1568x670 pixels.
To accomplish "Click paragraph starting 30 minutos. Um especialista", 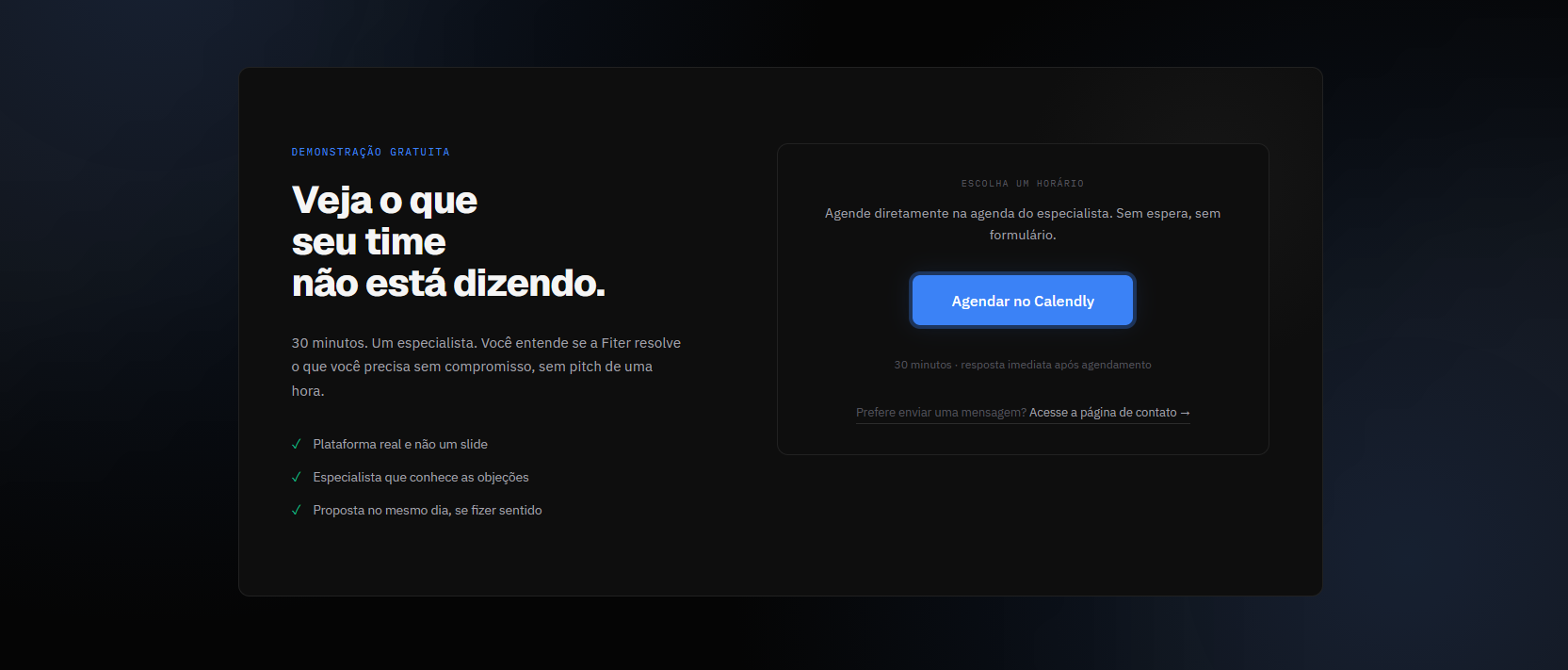I will click(x=487, y=367).
